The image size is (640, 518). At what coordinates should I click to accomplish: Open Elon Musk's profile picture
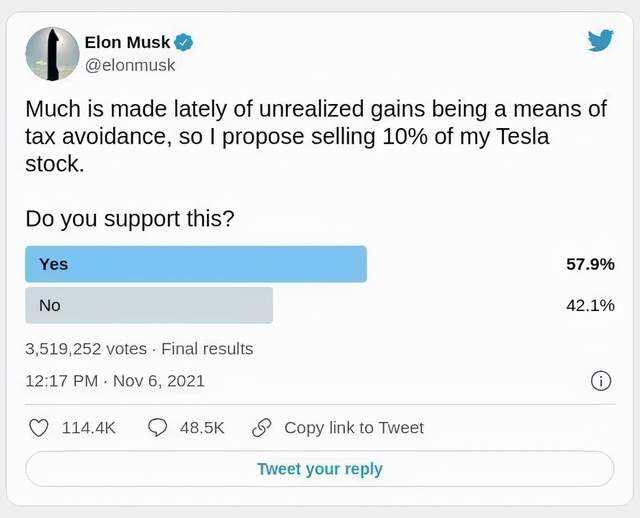tap(52, 54)
